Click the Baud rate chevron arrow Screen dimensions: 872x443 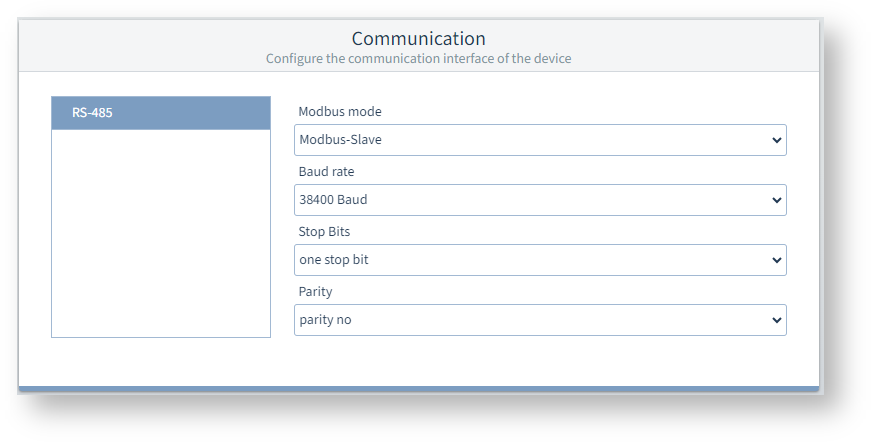[777, 200]
